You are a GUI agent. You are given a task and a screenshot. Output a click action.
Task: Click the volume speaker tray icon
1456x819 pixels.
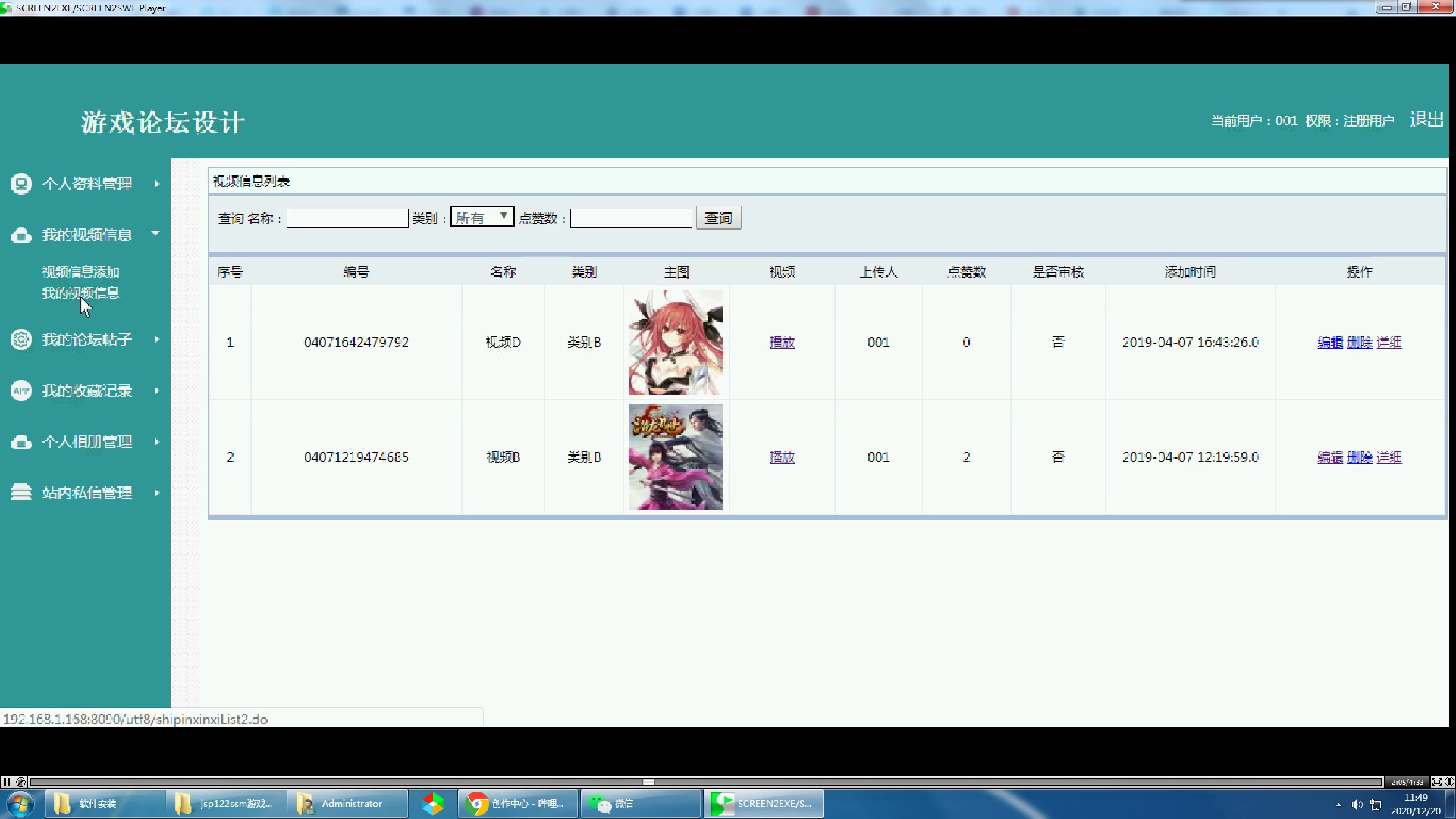click(1357, 805)
